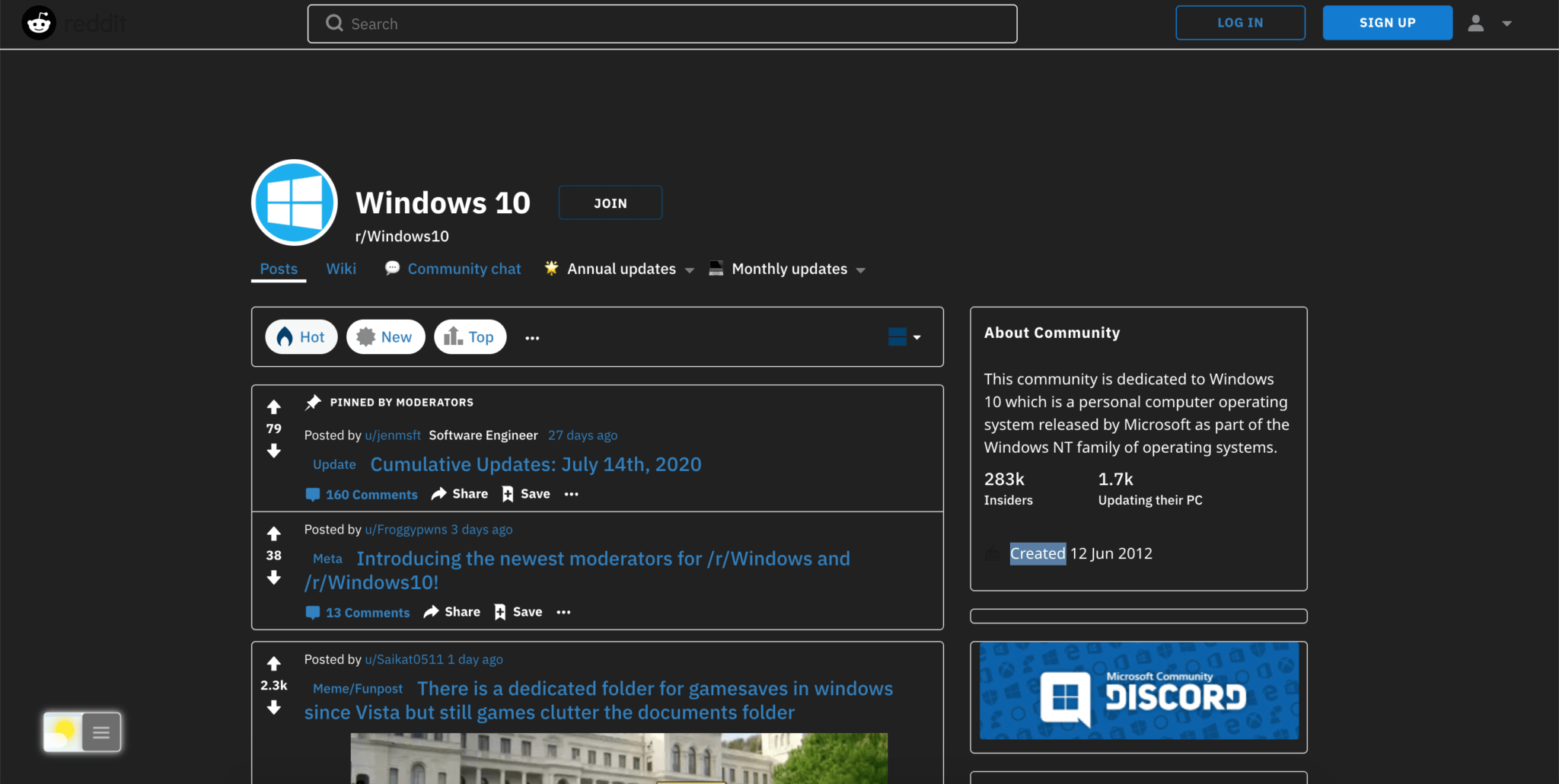Screen dimensions: 1559x784
Task: Sort posts by Hot
Action: coord(301,337)
